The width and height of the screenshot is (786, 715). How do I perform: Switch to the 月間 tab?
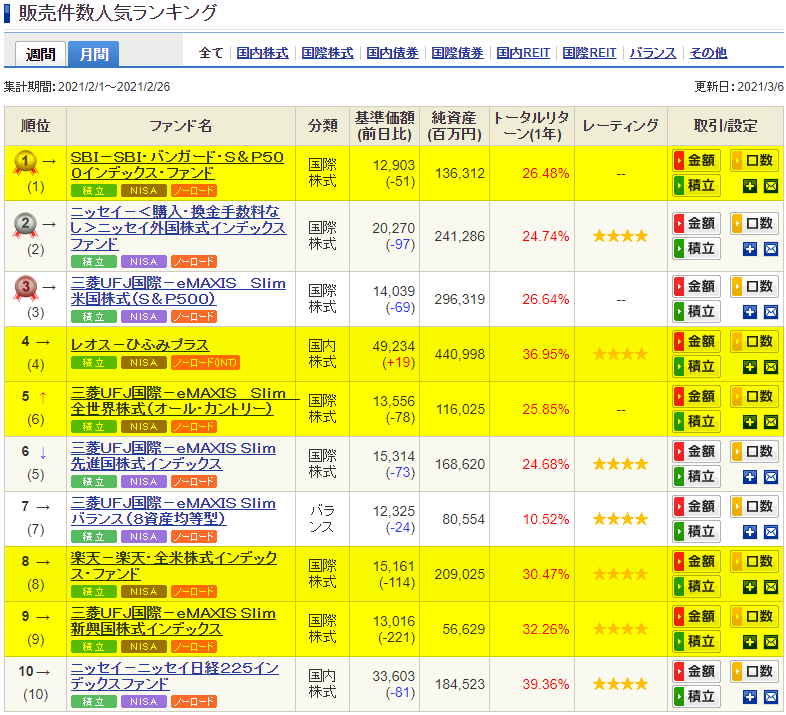click(x=94, y=54)
